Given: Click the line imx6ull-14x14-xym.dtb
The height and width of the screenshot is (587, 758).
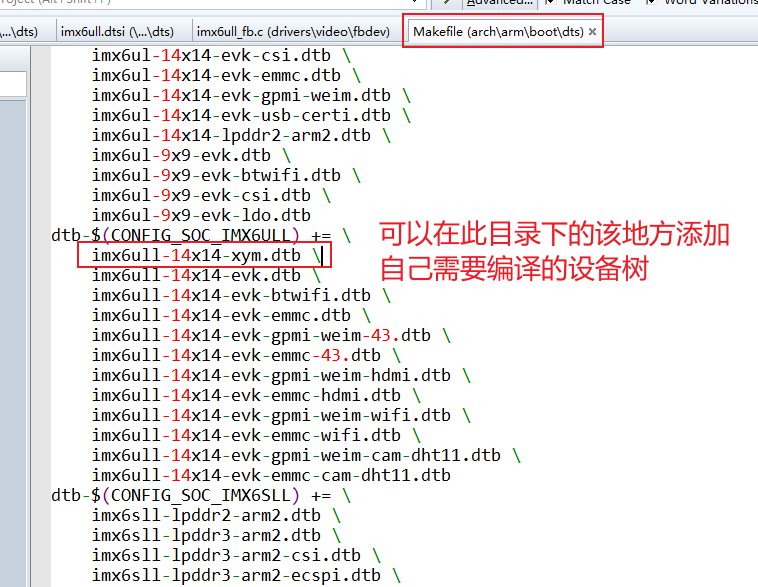Looking at the screenshot, I should pos(206,255).
